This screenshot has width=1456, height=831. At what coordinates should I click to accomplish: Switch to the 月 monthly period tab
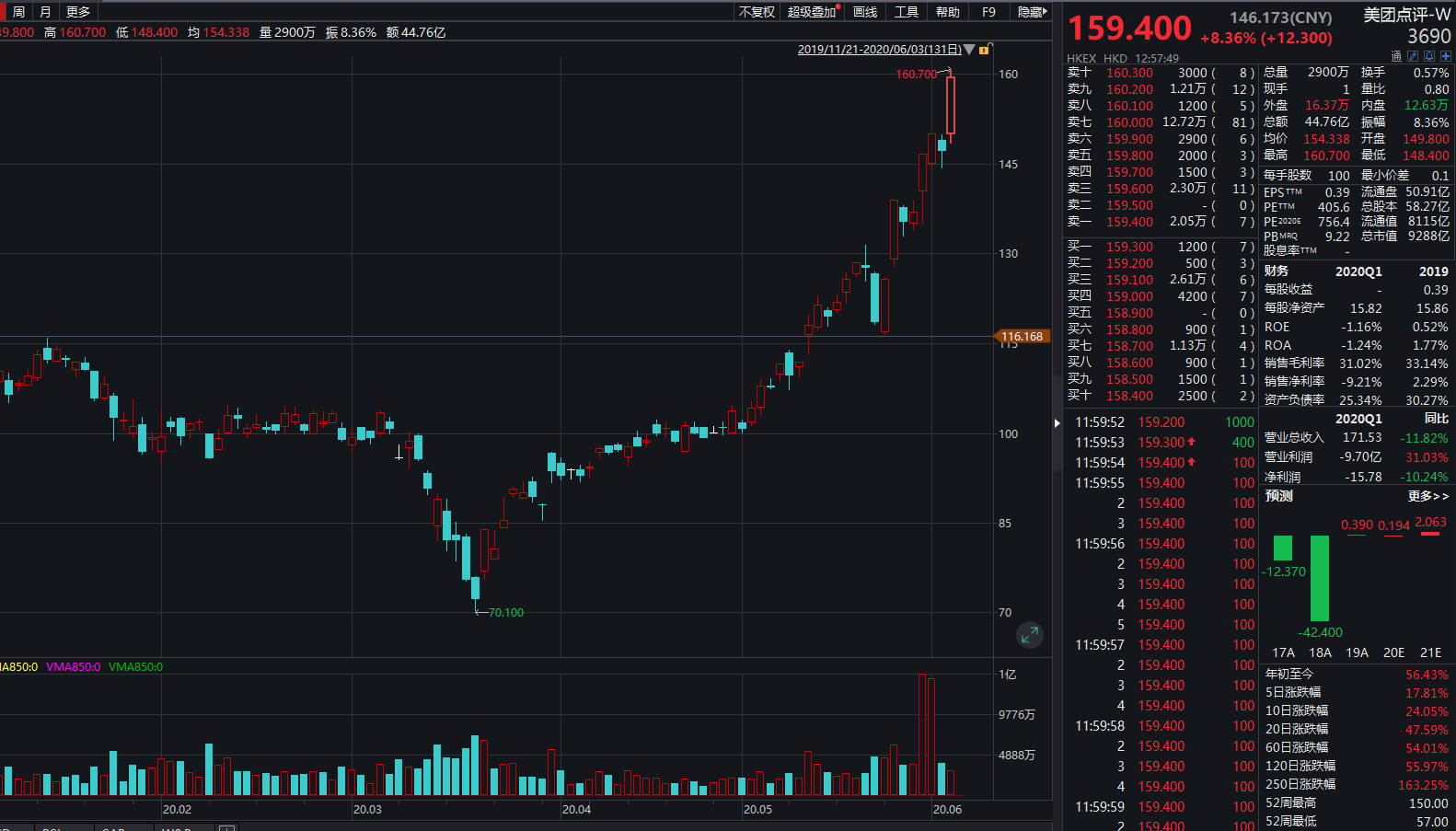(x=45, y=12)
